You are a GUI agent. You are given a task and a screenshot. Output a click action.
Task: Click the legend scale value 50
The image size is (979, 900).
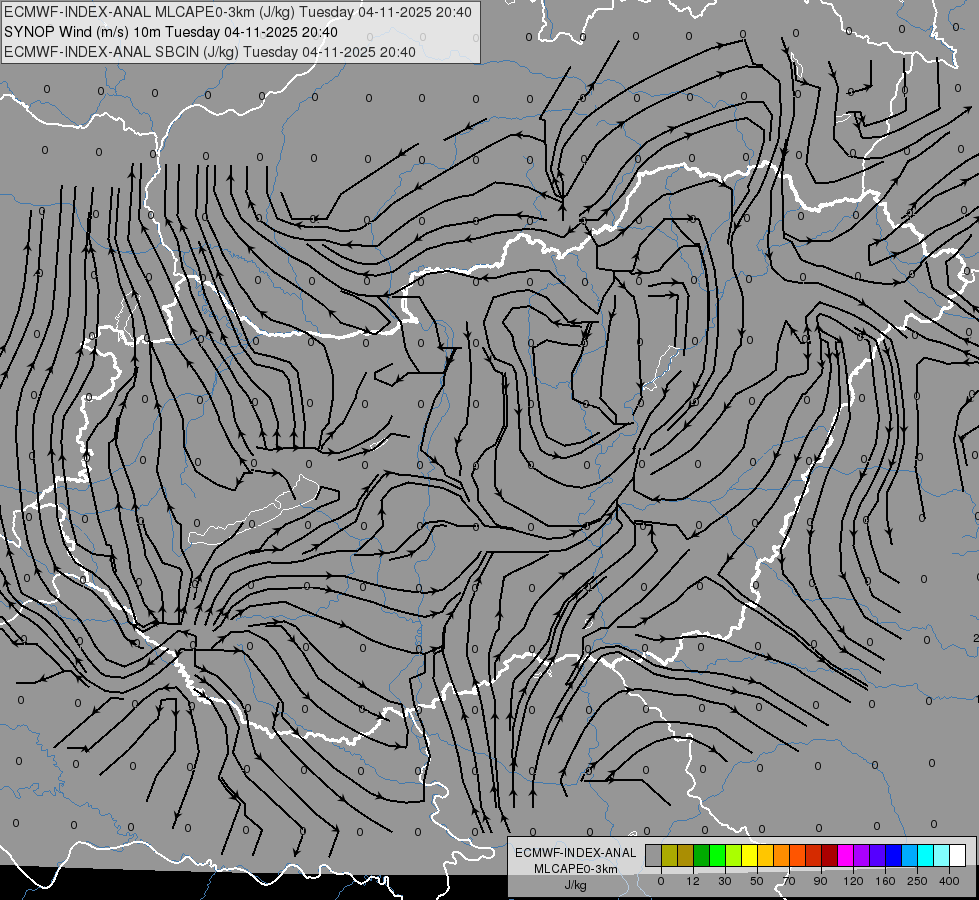(757, 881)
